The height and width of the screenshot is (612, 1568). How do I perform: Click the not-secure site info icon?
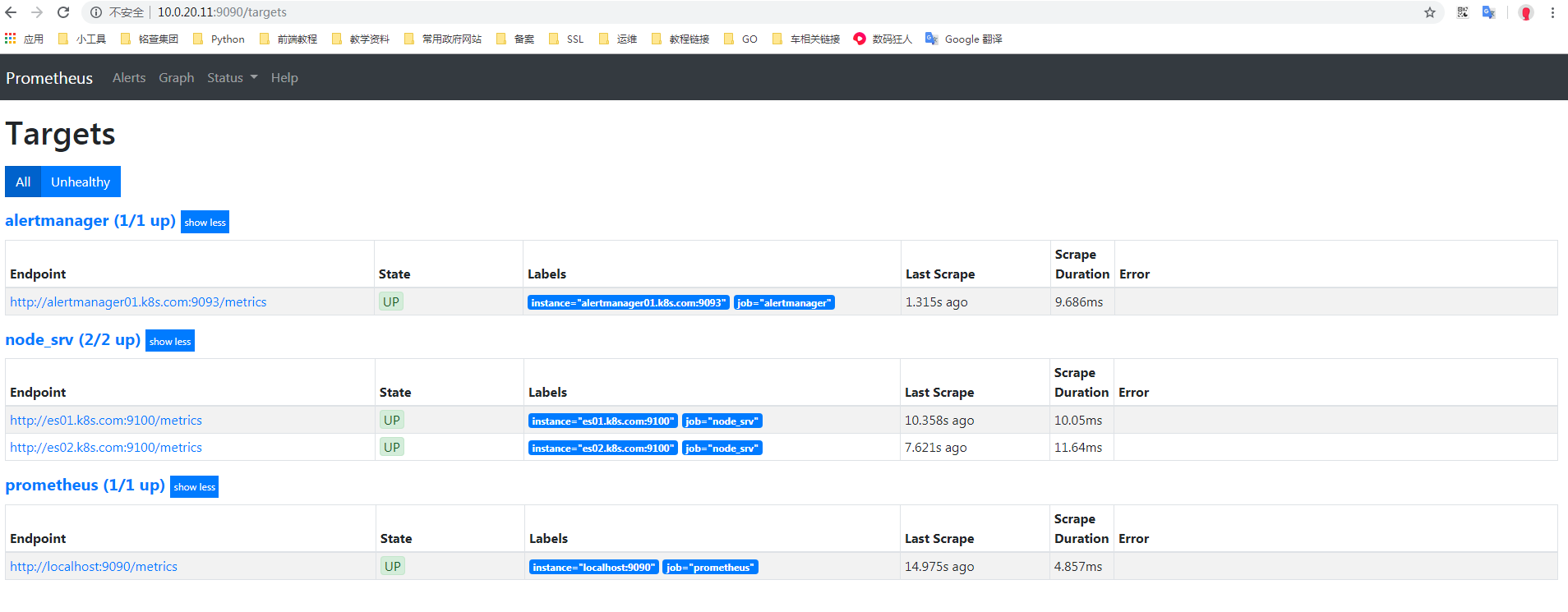coord(96,12)
